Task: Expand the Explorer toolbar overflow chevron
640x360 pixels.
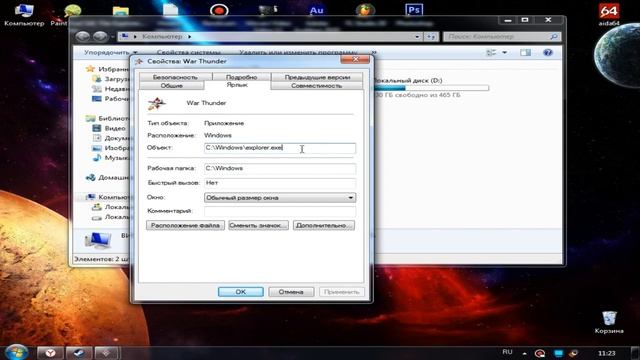Action: 373,53
